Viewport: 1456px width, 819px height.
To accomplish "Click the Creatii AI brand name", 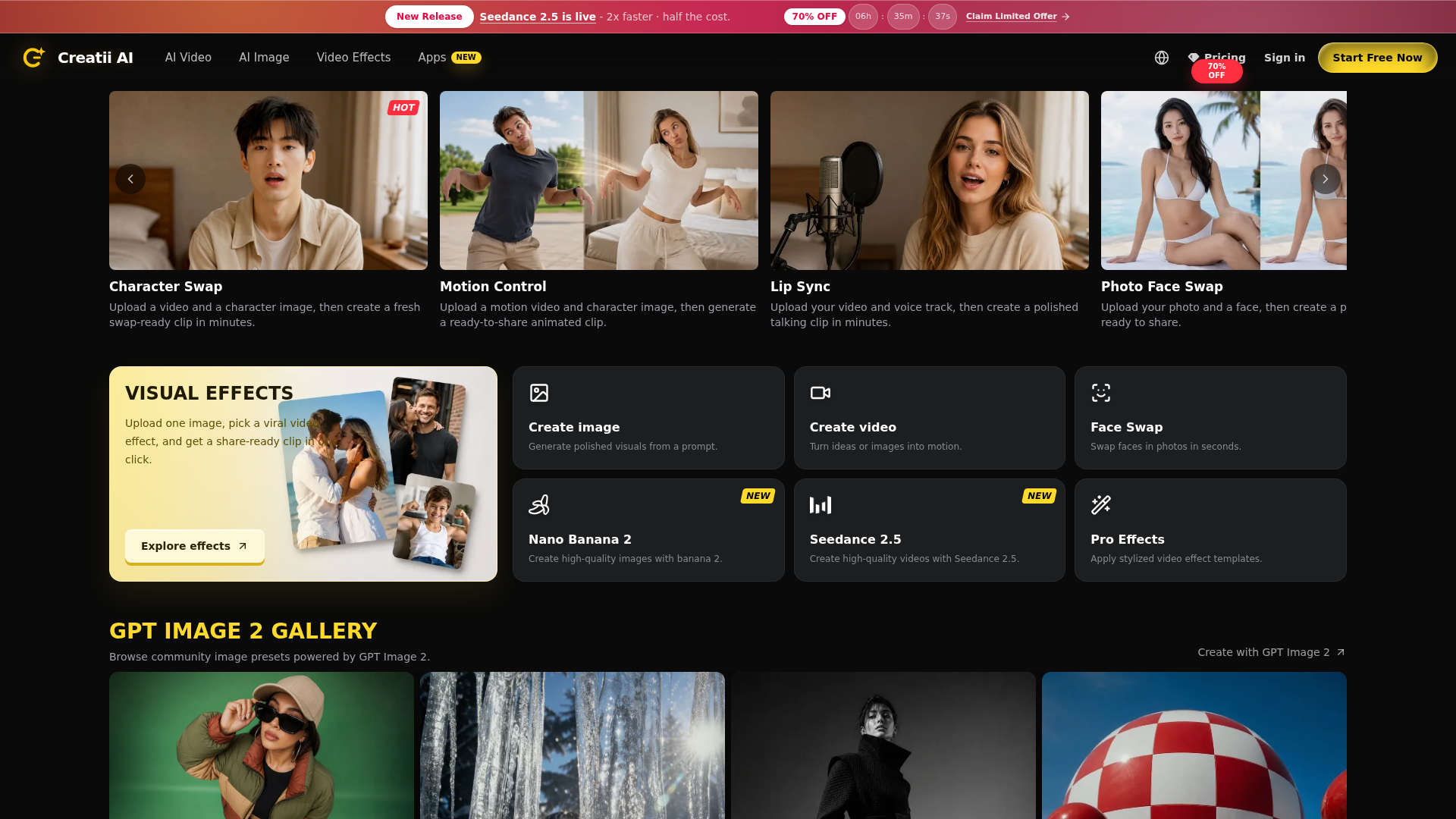I will 96,58.
